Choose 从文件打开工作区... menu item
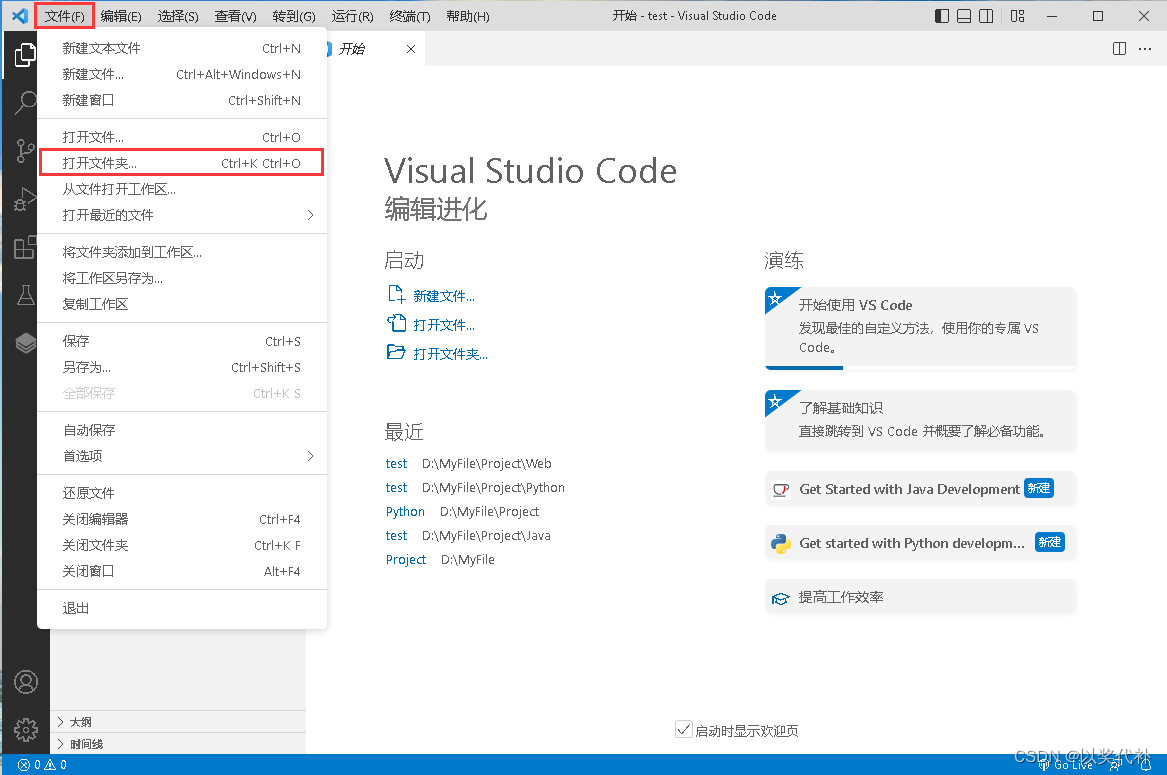 tap(182, 189)
